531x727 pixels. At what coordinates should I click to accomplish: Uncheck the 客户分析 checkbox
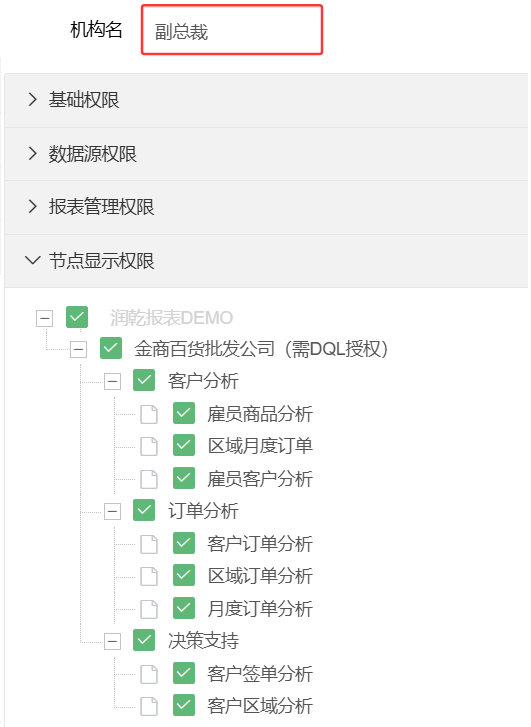click(144, 380)
